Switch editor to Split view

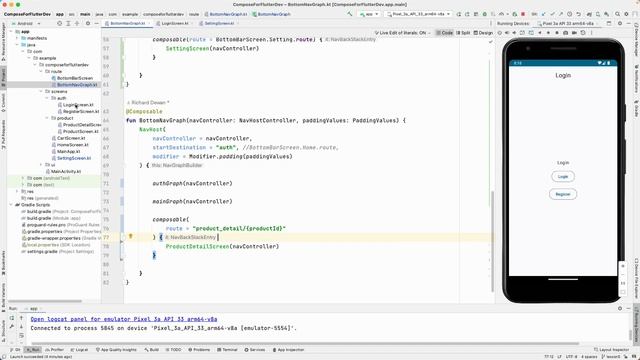(463, 33)
